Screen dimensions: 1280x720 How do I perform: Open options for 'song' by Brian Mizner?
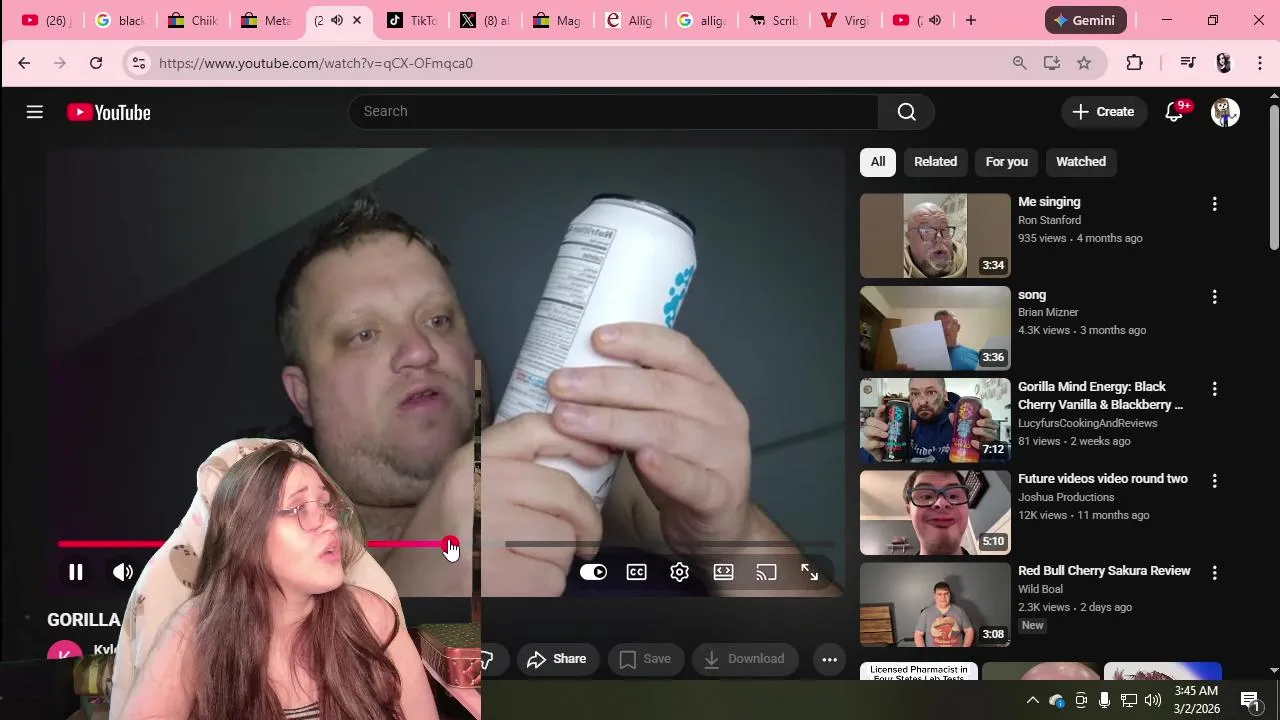(1214, 297)
